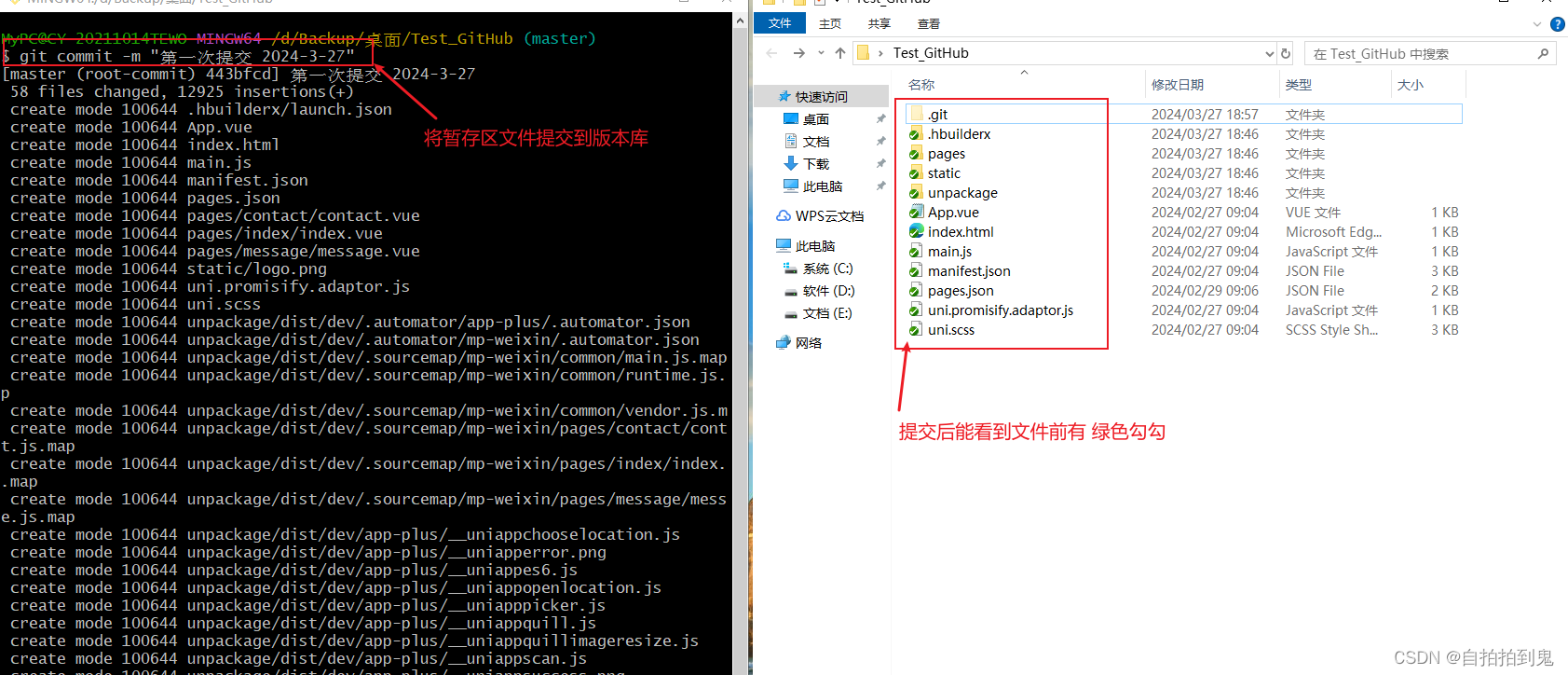Image resolution: width=1568 pixels, height=675 pixels.
Task: Sort by the 修改日期 column header
Action: 1178,85
